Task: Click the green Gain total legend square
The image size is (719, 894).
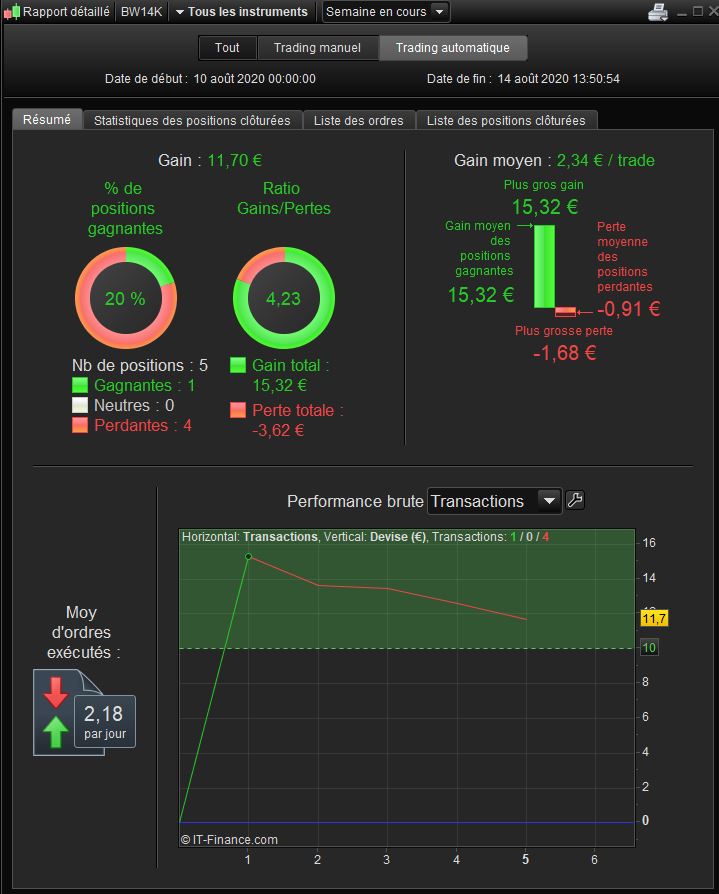Action: tap(238, 365)
